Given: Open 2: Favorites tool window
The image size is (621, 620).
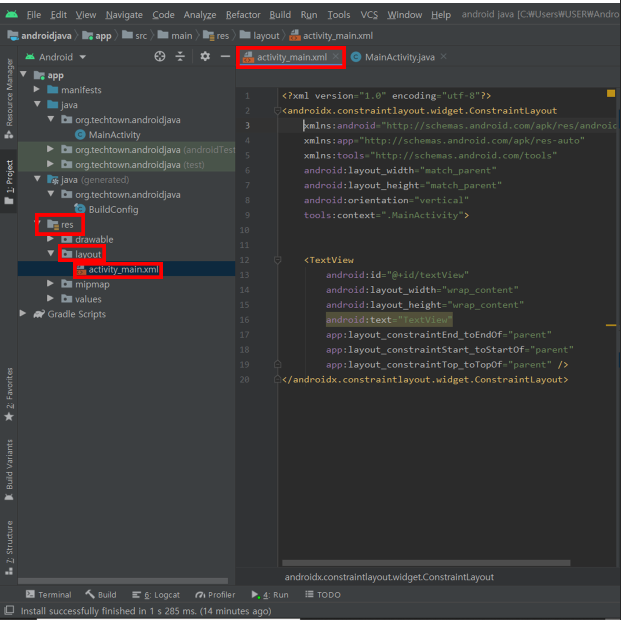Looking at the screenshot, I should pos(9,395).
